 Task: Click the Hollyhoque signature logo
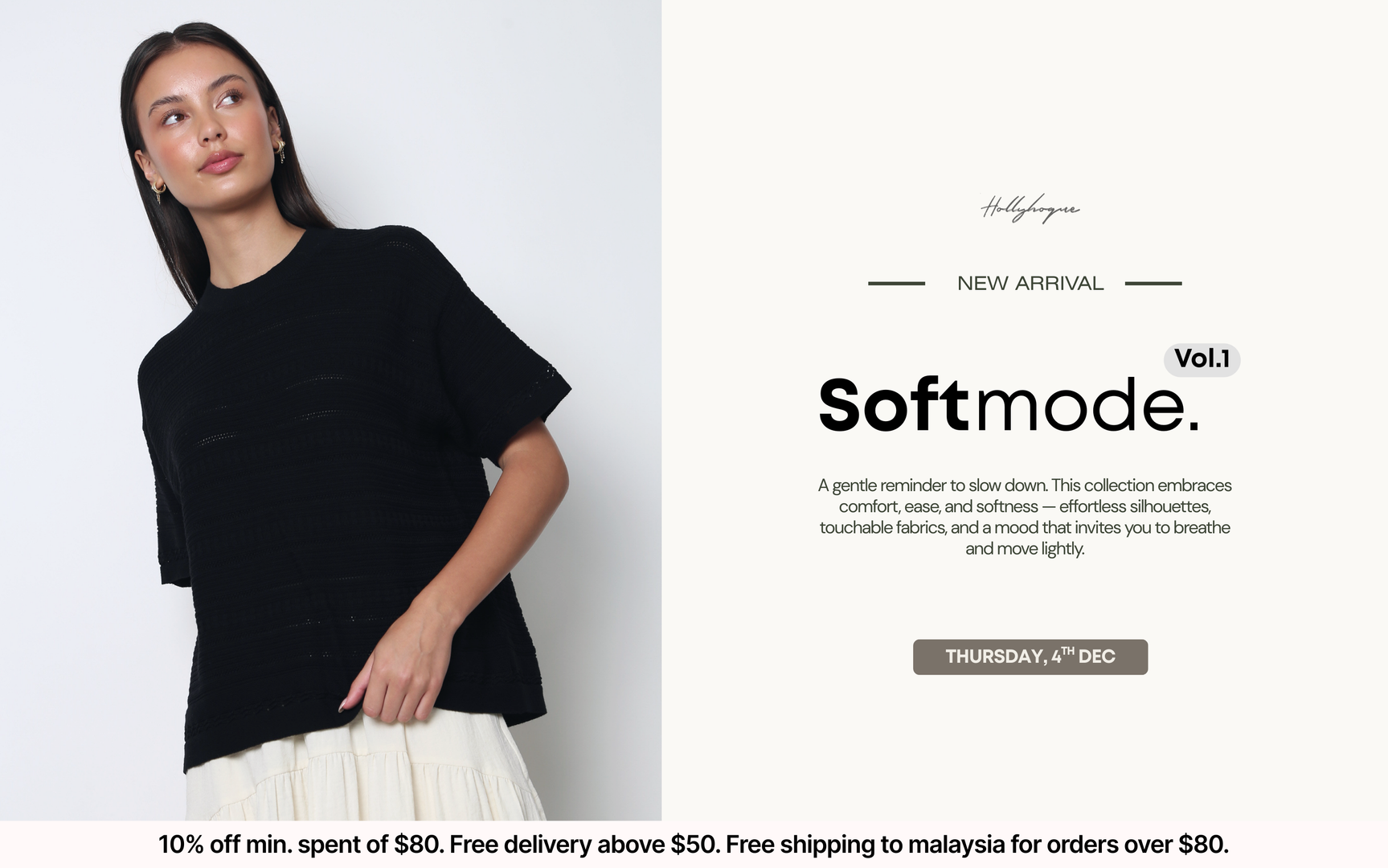[1030, 208]
